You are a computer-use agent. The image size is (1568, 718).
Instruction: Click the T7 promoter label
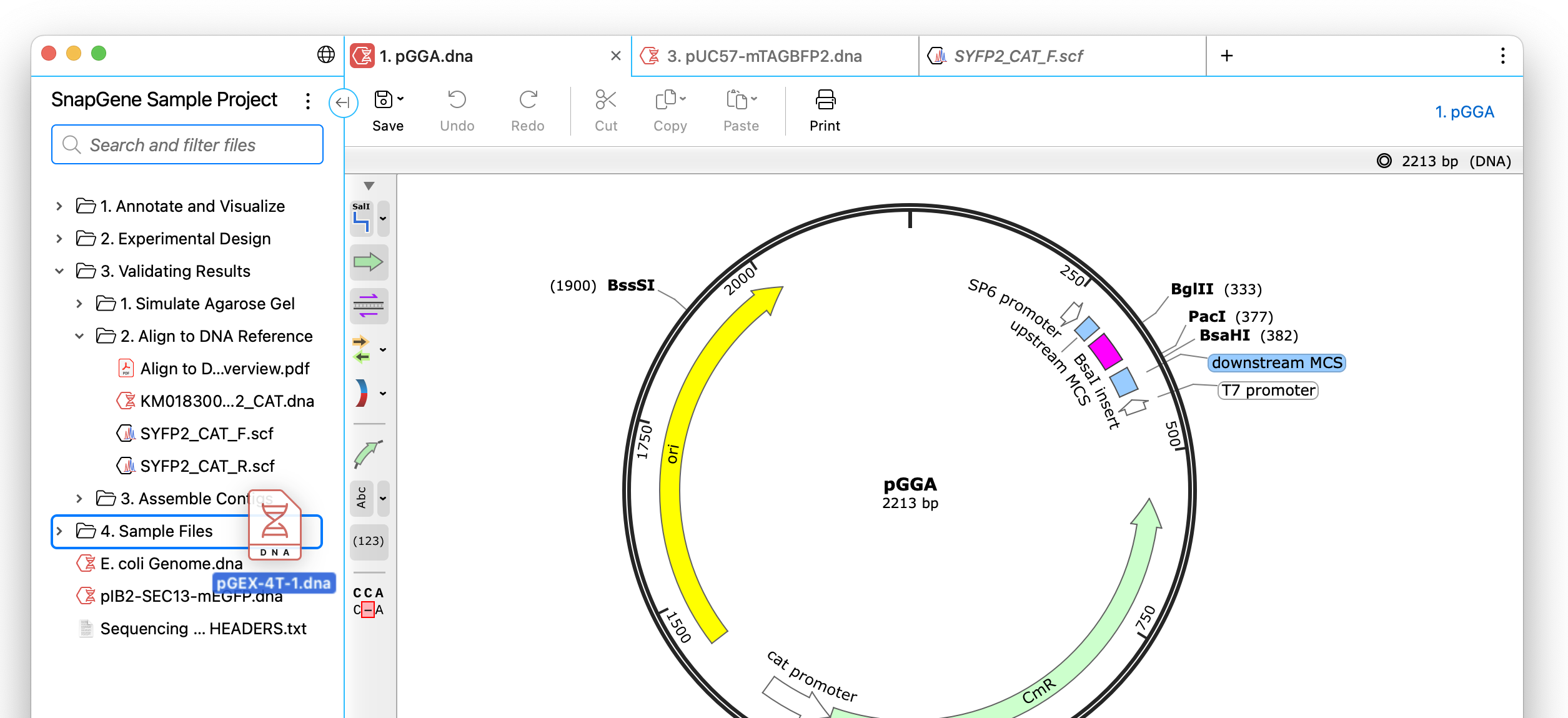(x=1268, y=391)
